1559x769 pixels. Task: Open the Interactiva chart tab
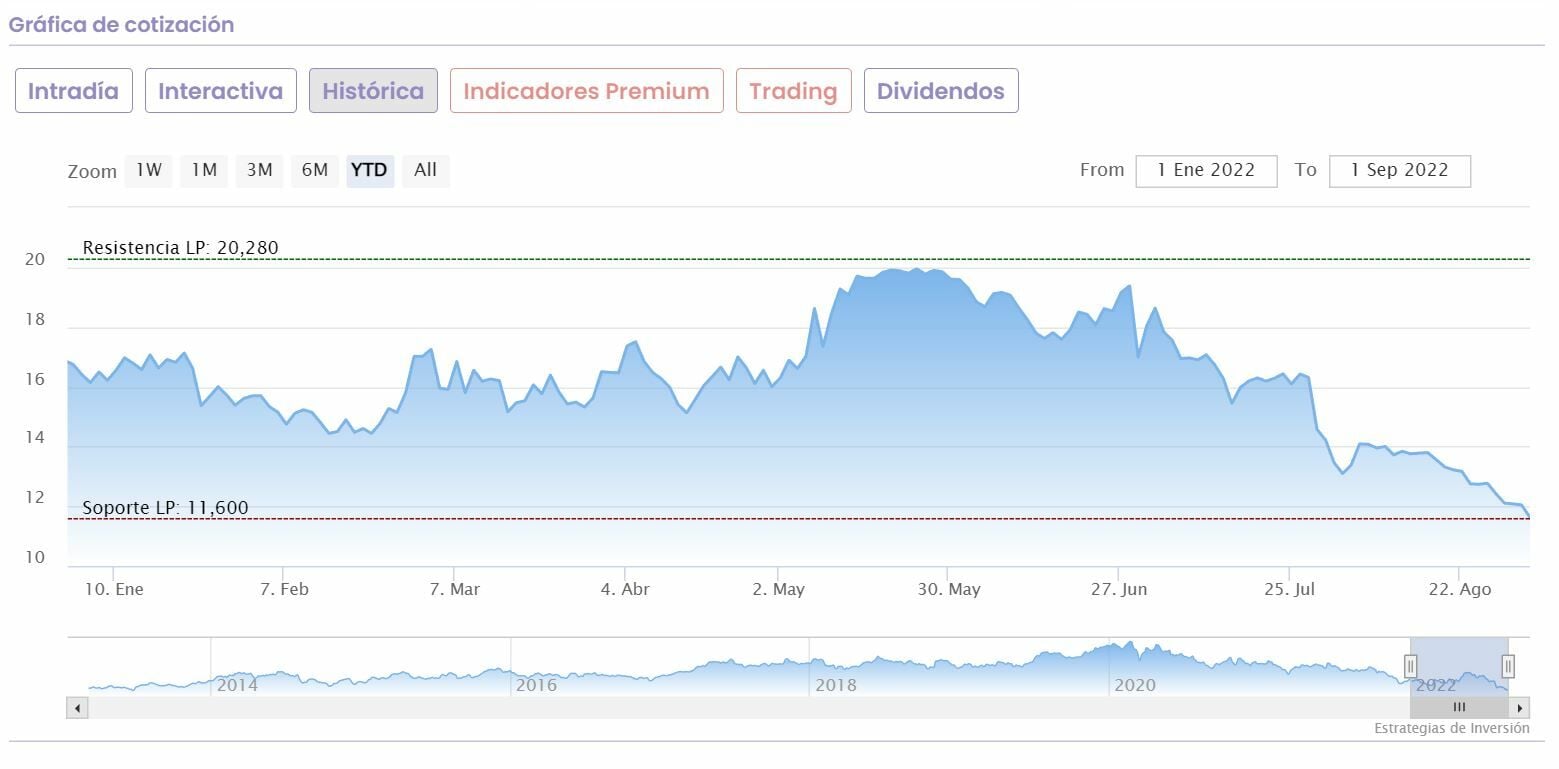pyautogui.click(x=220, y=91)
